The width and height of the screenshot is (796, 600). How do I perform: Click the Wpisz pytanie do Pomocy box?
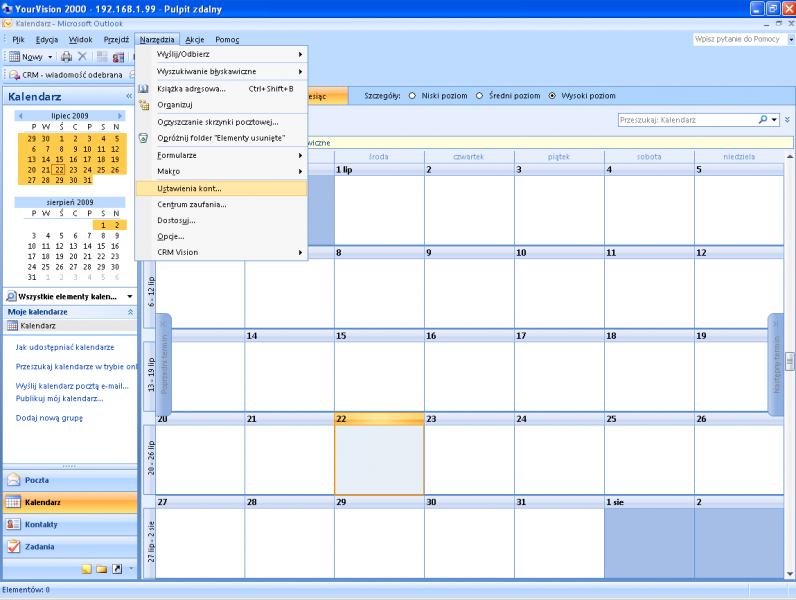pos(740,39)
